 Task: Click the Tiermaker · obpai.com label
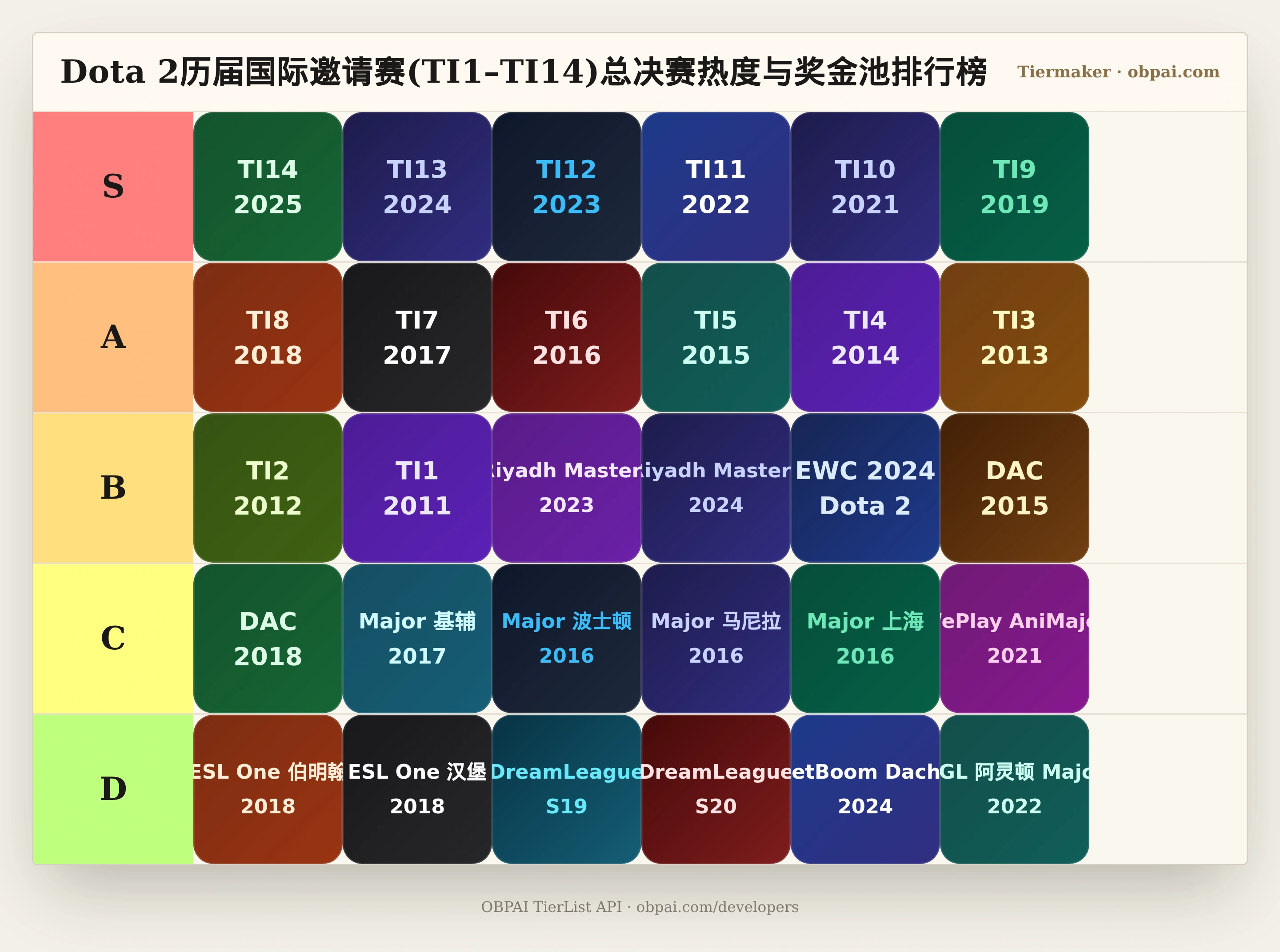pos(1118,72)
